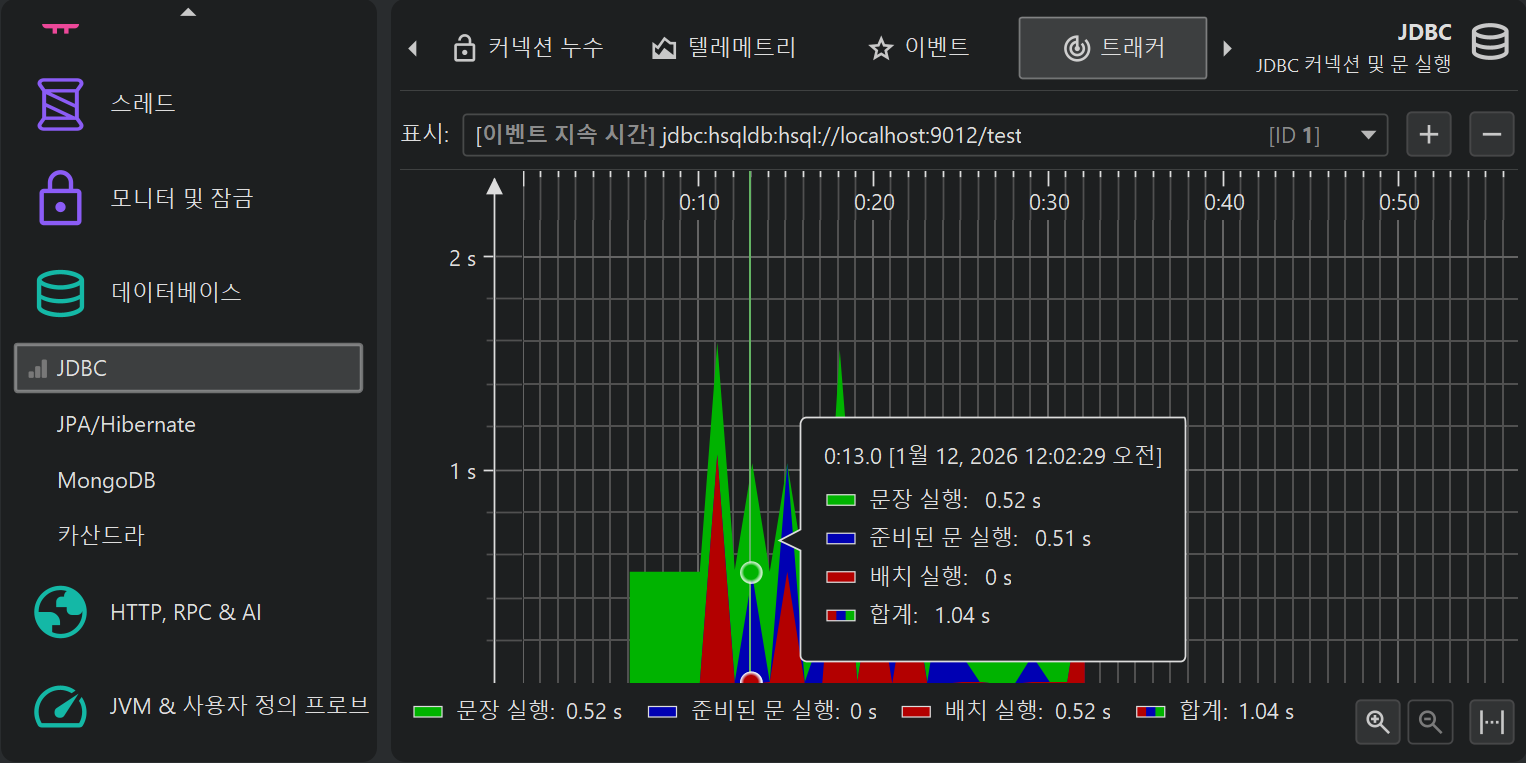The width and height of the screenshot is (1526, 763).
Task: Open the 카산드라 probe view
Action: [x=101, y=536]
